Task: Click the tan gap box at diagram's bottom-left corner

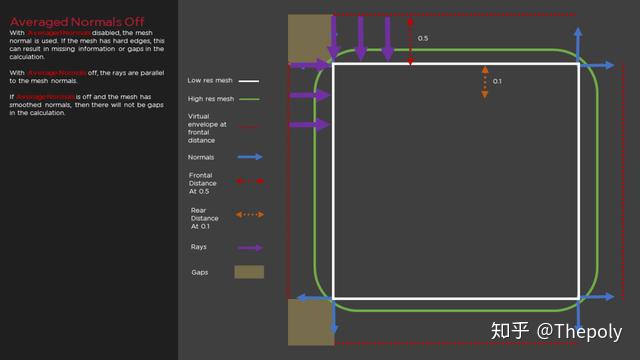Action: (311, 322)
